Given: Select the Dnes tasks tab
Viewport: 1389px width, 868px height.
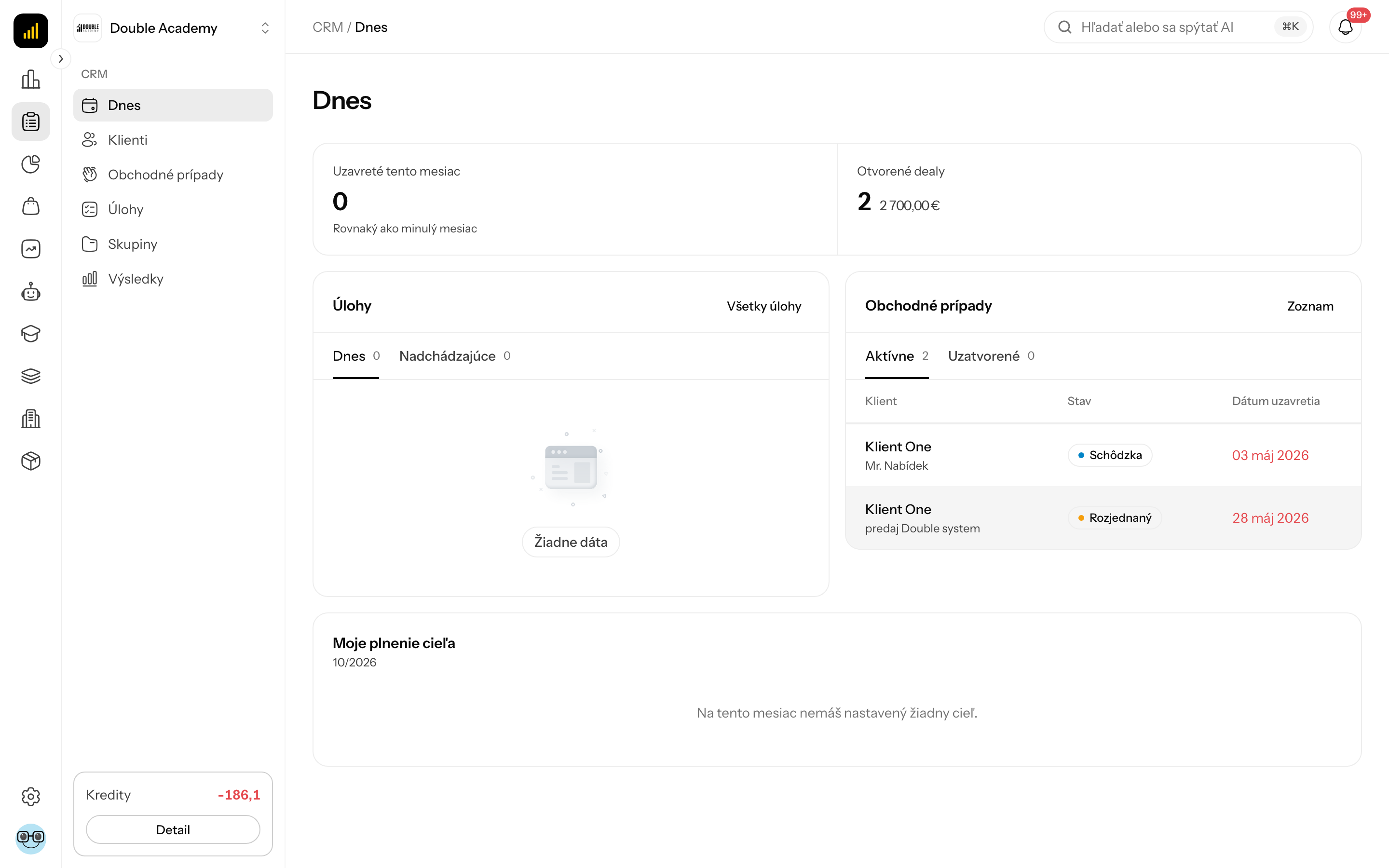Looking at the screenshot, I should click(356, 356).
